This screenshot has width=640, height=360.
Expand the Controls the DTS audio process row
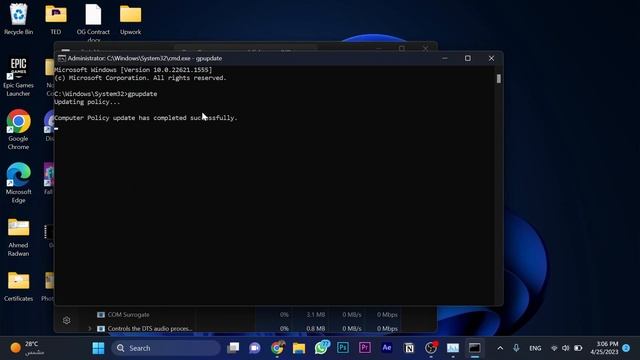pos(90,329)
